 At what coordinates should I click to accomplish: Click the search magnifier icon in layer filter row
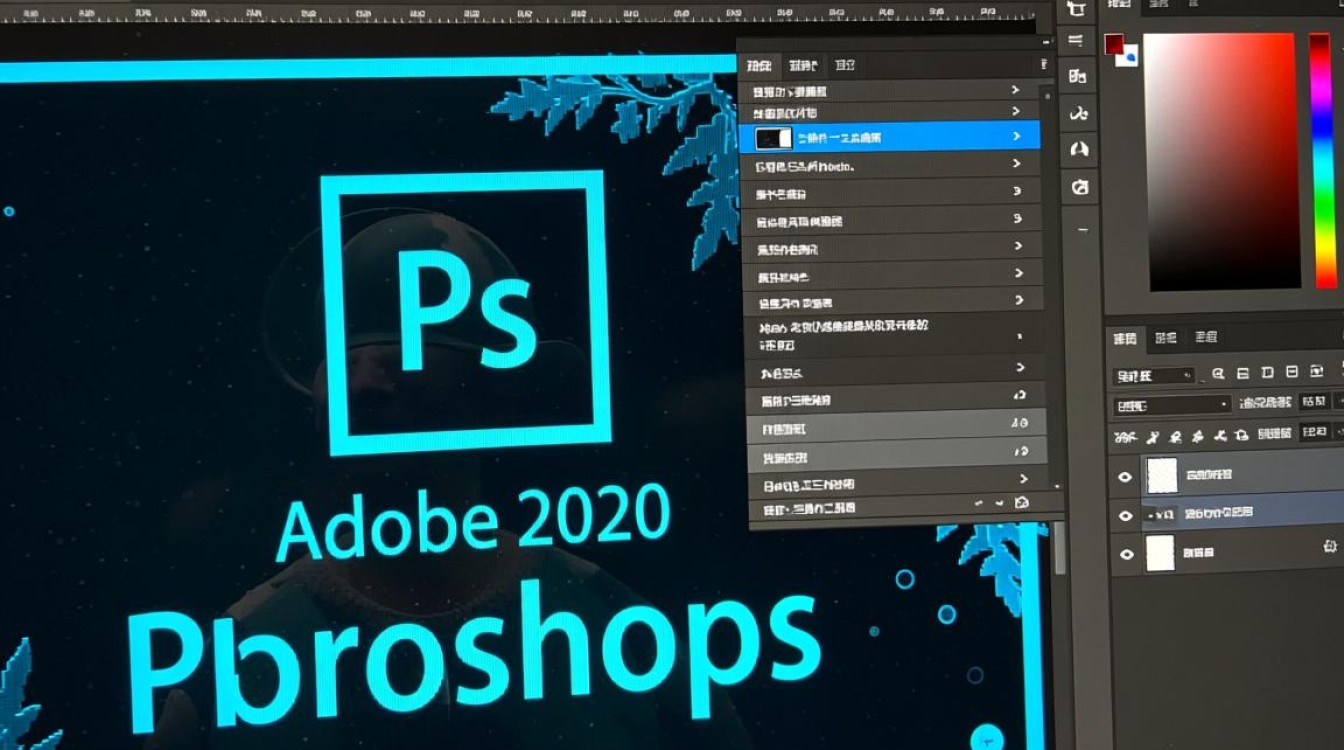[x=1218, y=374]
